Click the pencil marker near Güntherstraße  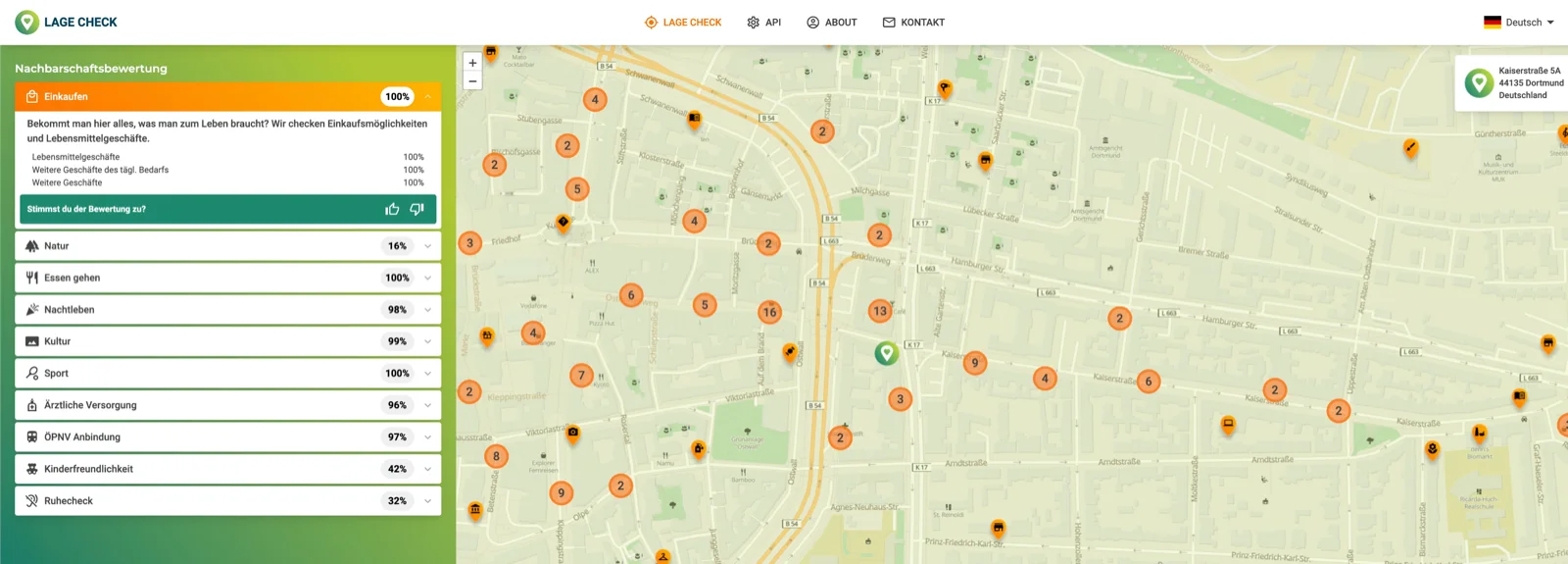click(x=1410, y=148)
